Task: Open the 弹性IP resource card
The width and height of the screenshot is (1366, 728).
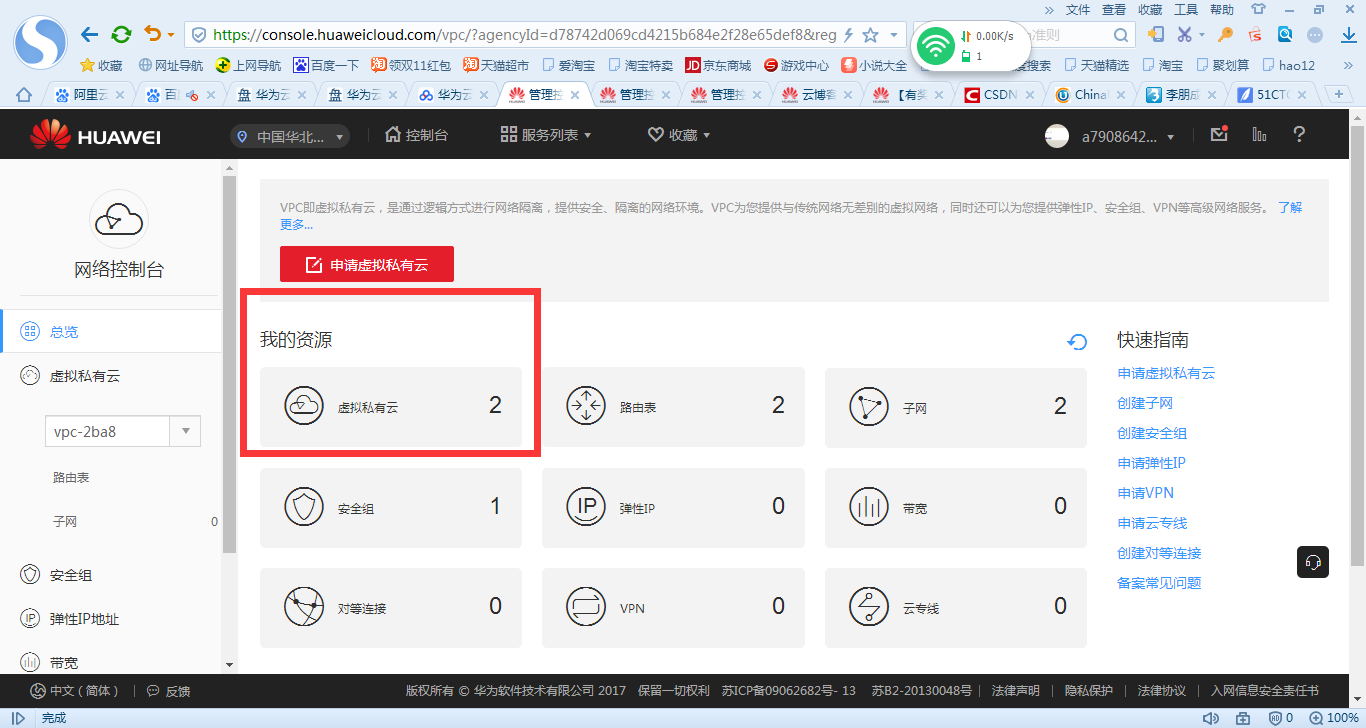Action: pyautogui.click(x=673, y=507)
